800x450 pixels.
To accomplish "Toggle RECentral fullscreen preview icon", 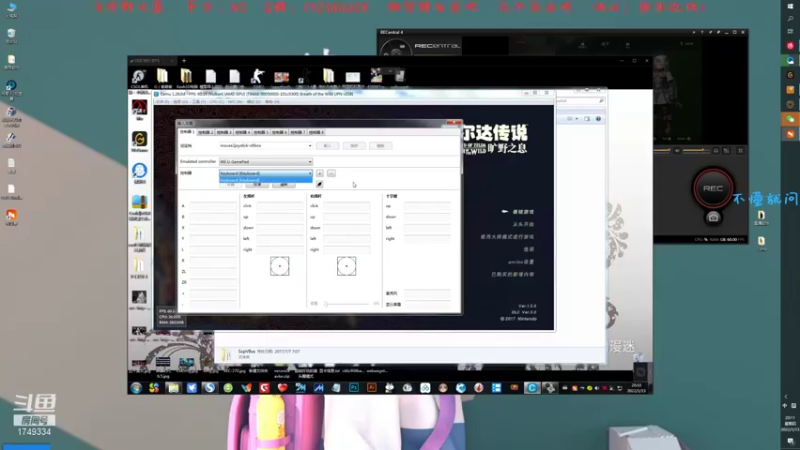I will [x=740, y=151].
